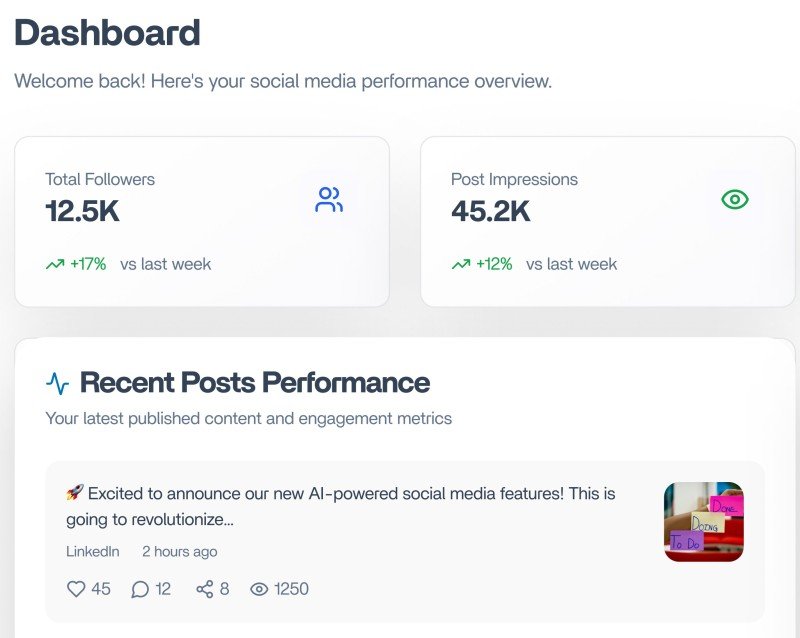Click the followers upward trend arrow icon

coord(55,265)
